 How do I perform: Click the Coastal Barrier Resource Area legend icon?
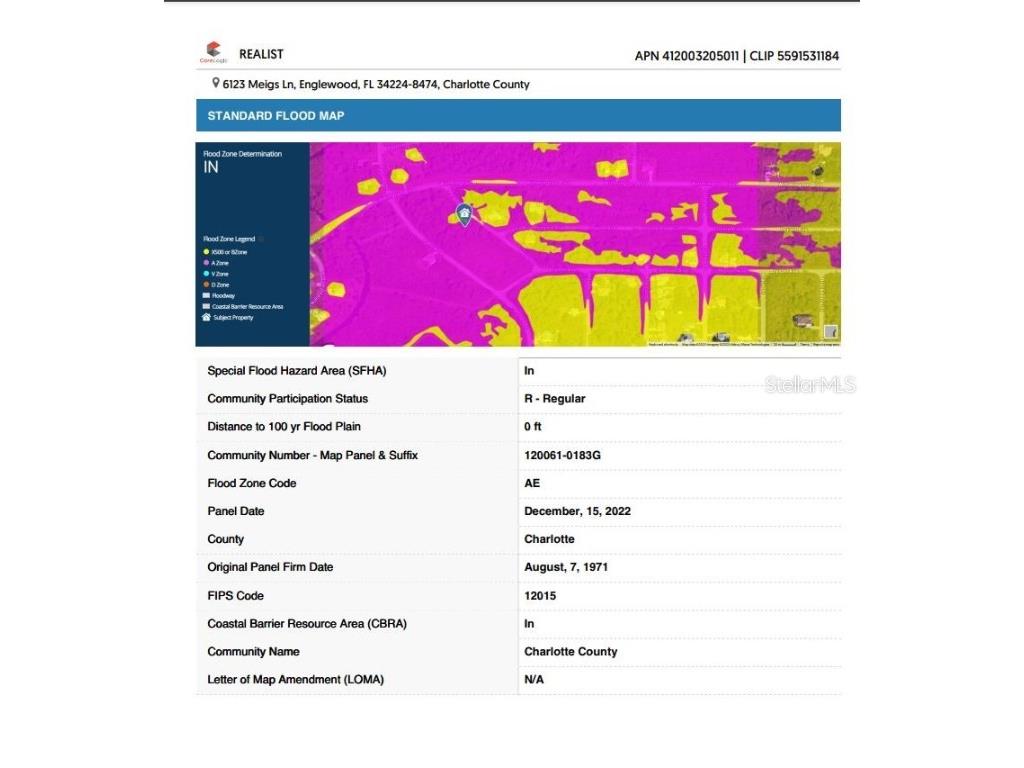(x=206, y=306)
